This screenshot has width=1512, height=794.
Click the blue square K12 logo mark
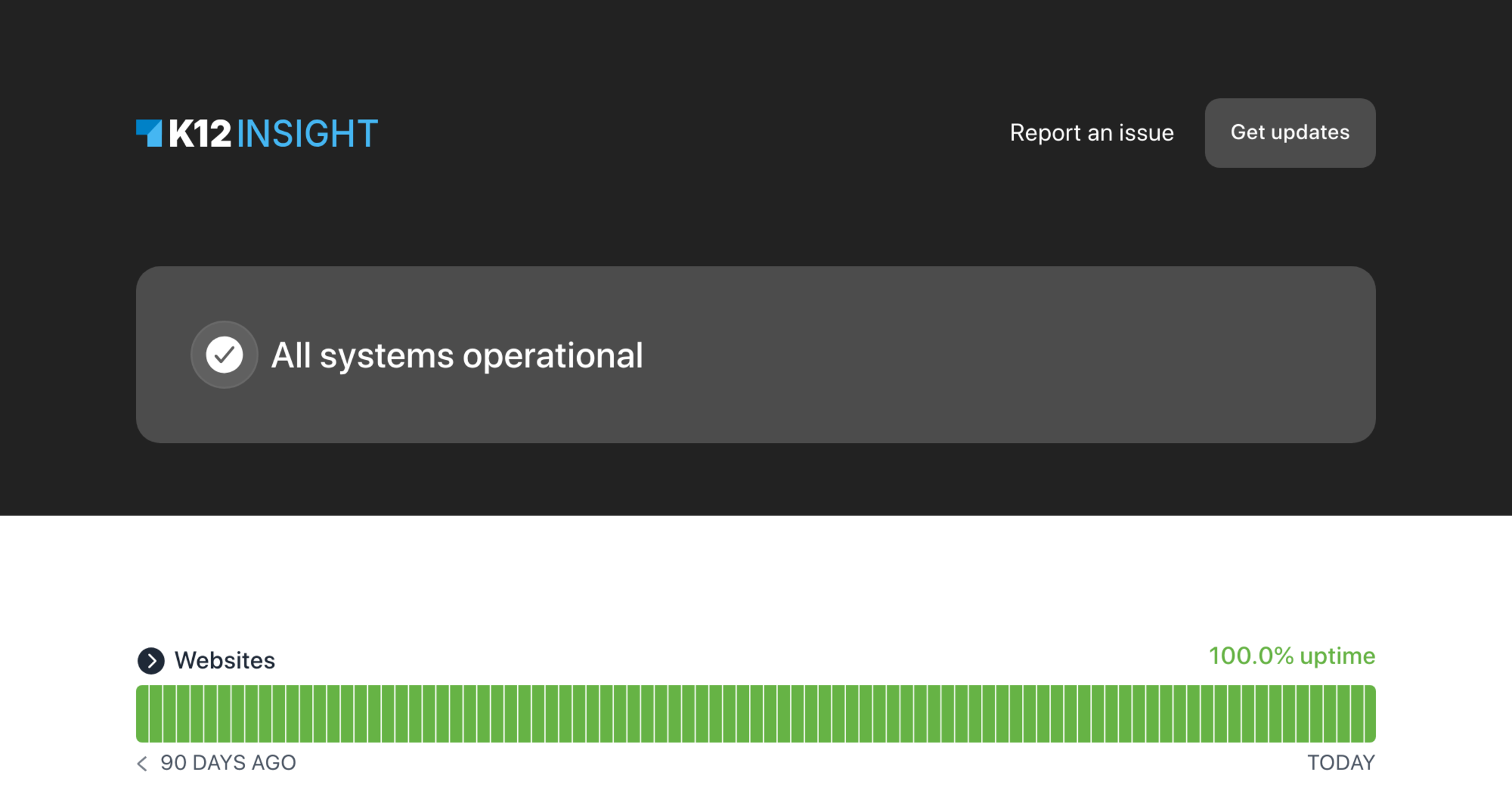[149, 133]
